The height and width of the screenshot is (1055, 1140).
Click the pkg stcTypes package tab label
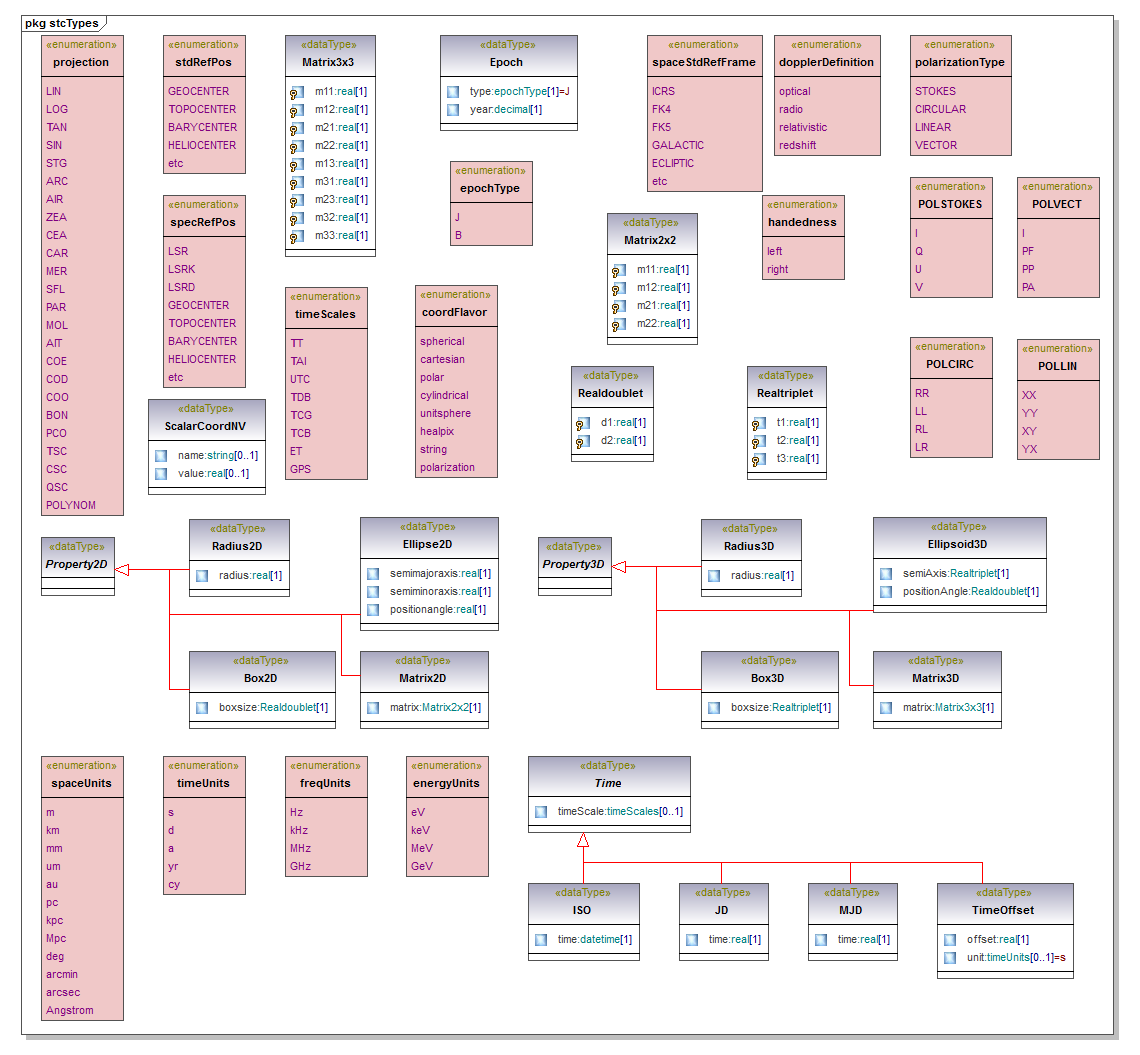click(62, 22)
